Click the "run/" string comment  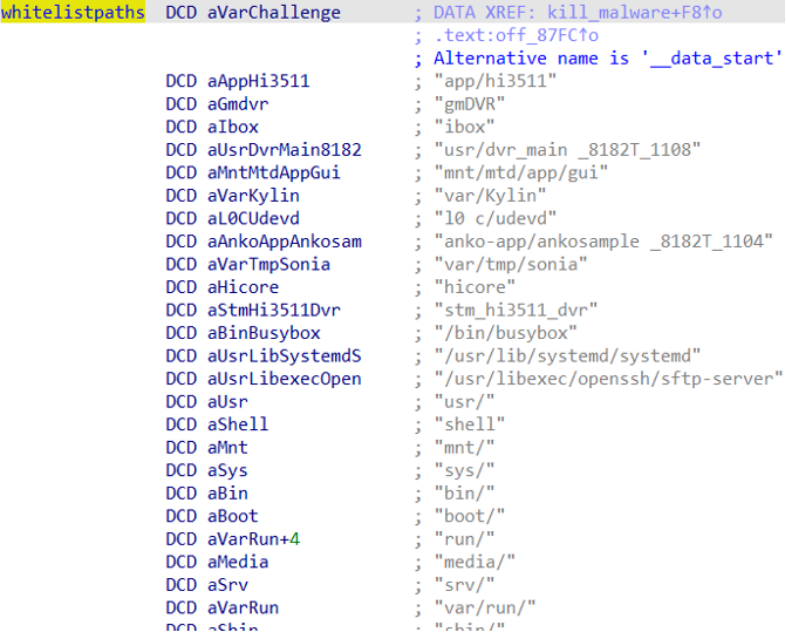tap(464, 539)
